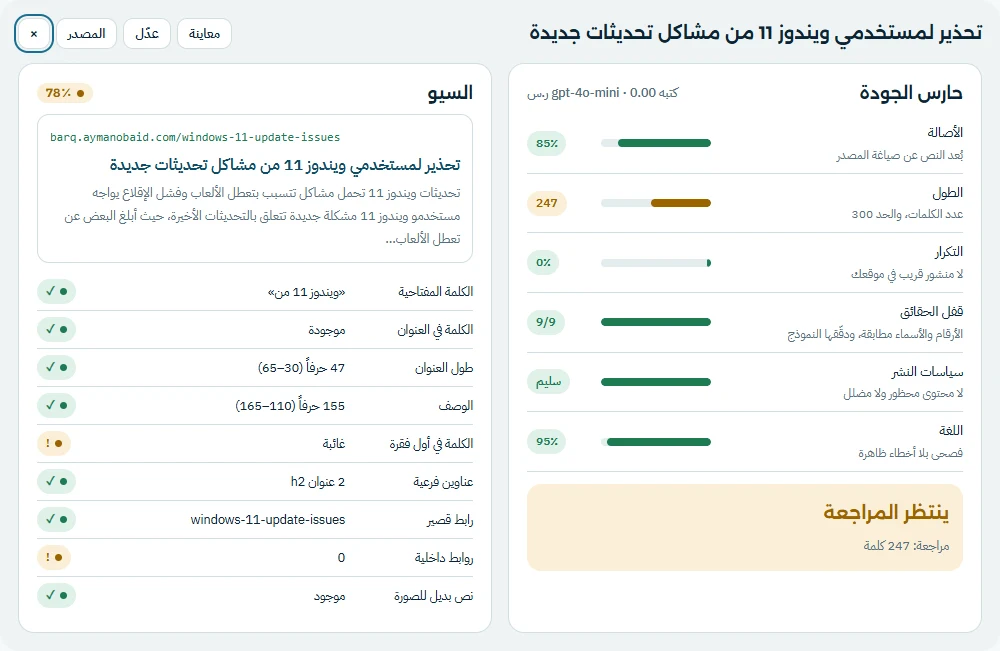Viewport: 1000px width, 651px height.
Task: Click موجودة value in الكلمة في العنوان row
Action: point(327,330)
